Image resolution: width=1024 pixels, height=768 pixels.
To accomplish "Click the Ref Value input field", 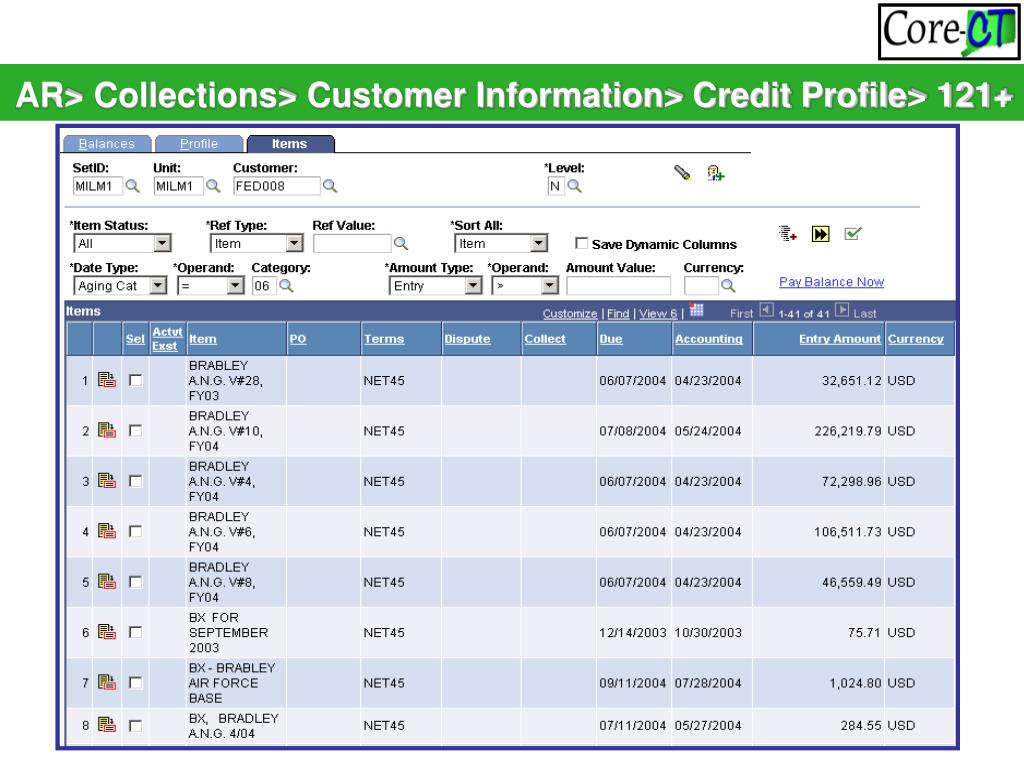I will [x=352, y=244].
